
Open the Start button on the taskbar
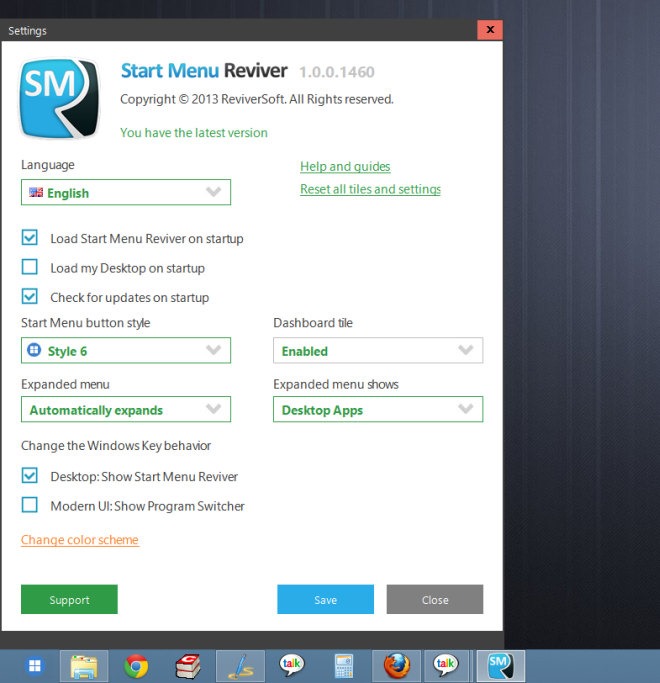coord(35,666)
